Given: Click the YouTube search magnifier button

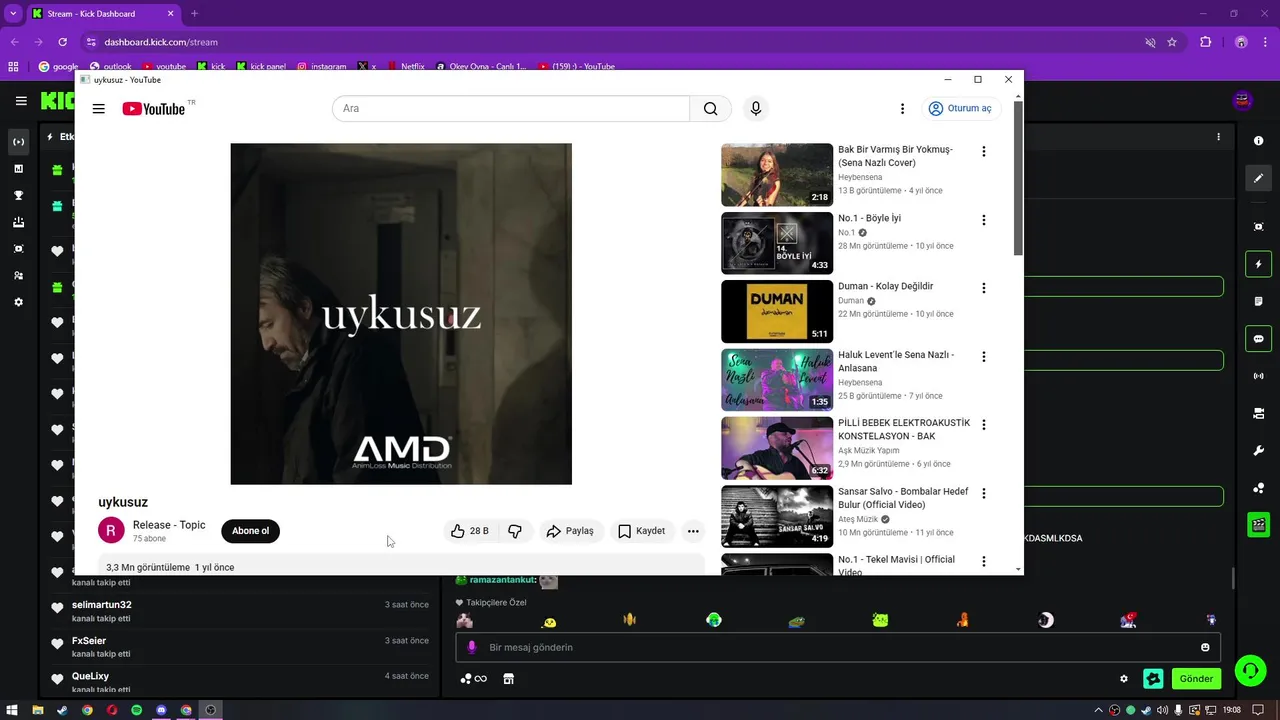Looking at the screenshot, I should [710, 109].
